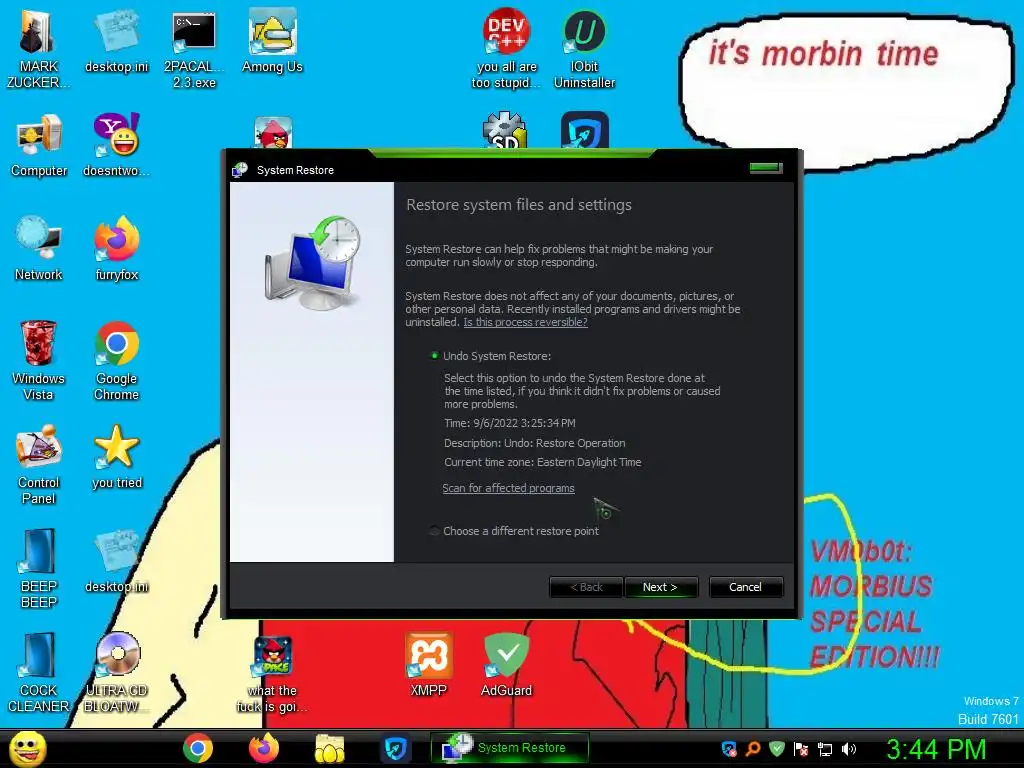Screen dimensions: 1024x768
Task: Click the Action Center flag tray icon
Action: 801,749
